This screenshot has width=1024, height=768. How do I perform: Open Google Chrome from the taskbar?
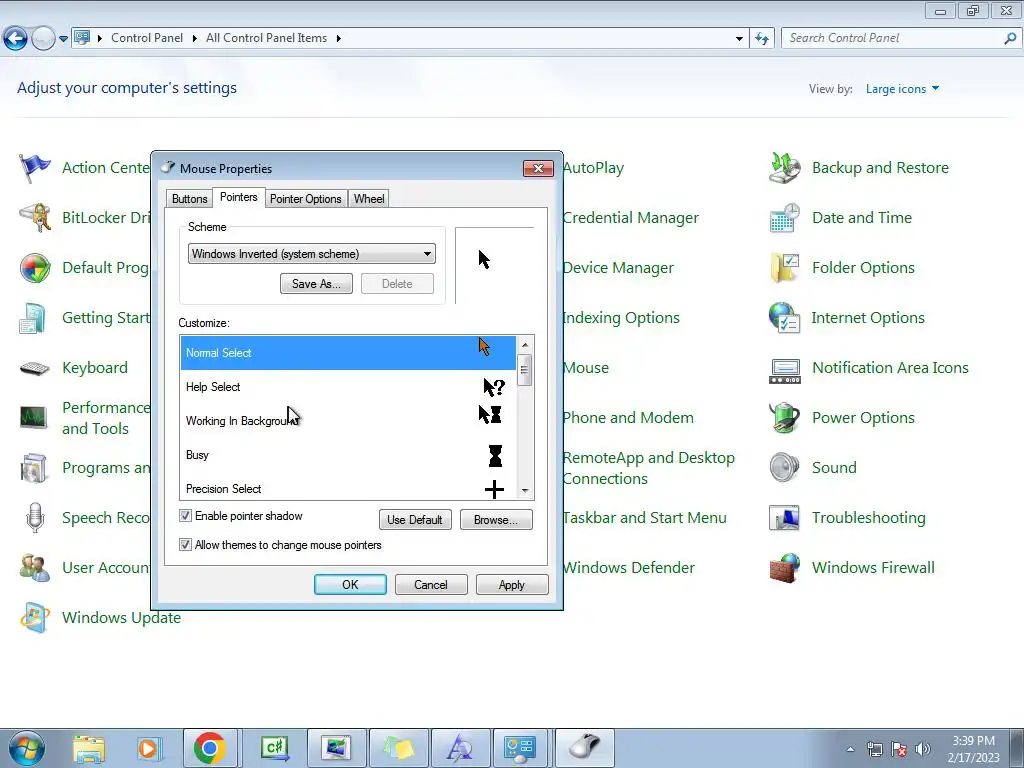[210, 748]
